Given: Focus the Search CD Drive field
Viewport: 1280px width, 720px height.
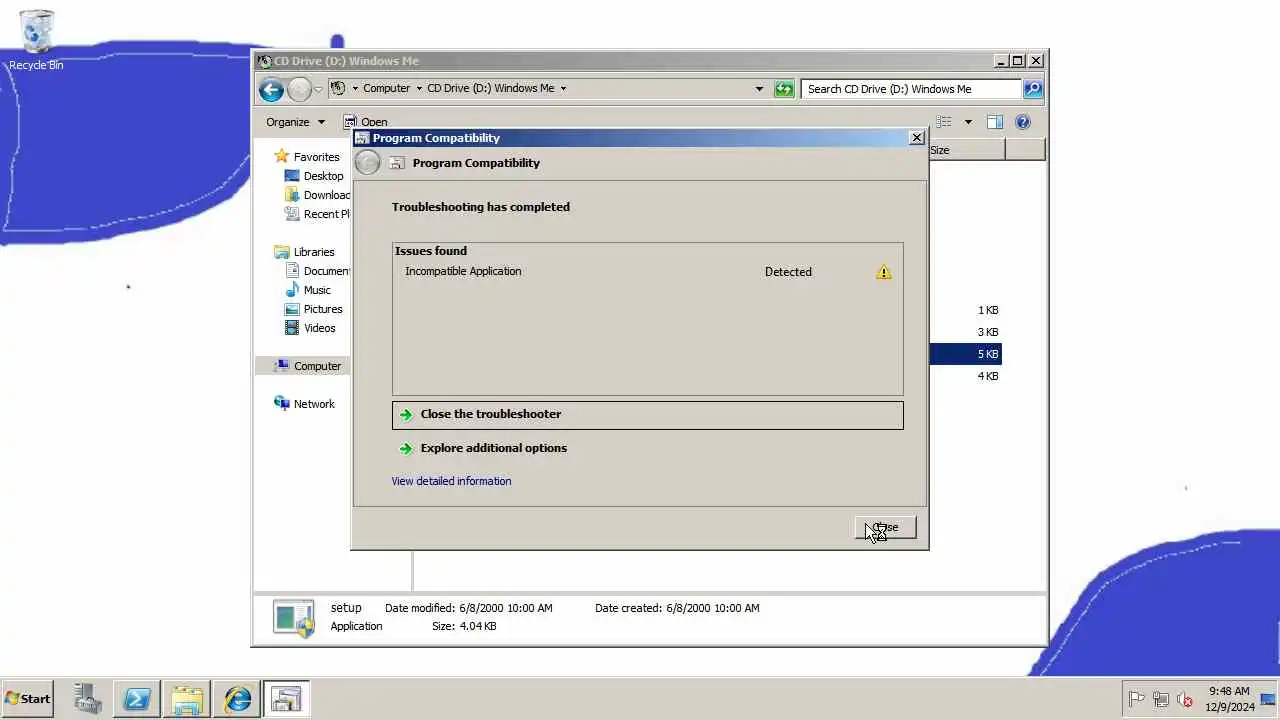Looking at the screenshot, I should 911,89.
